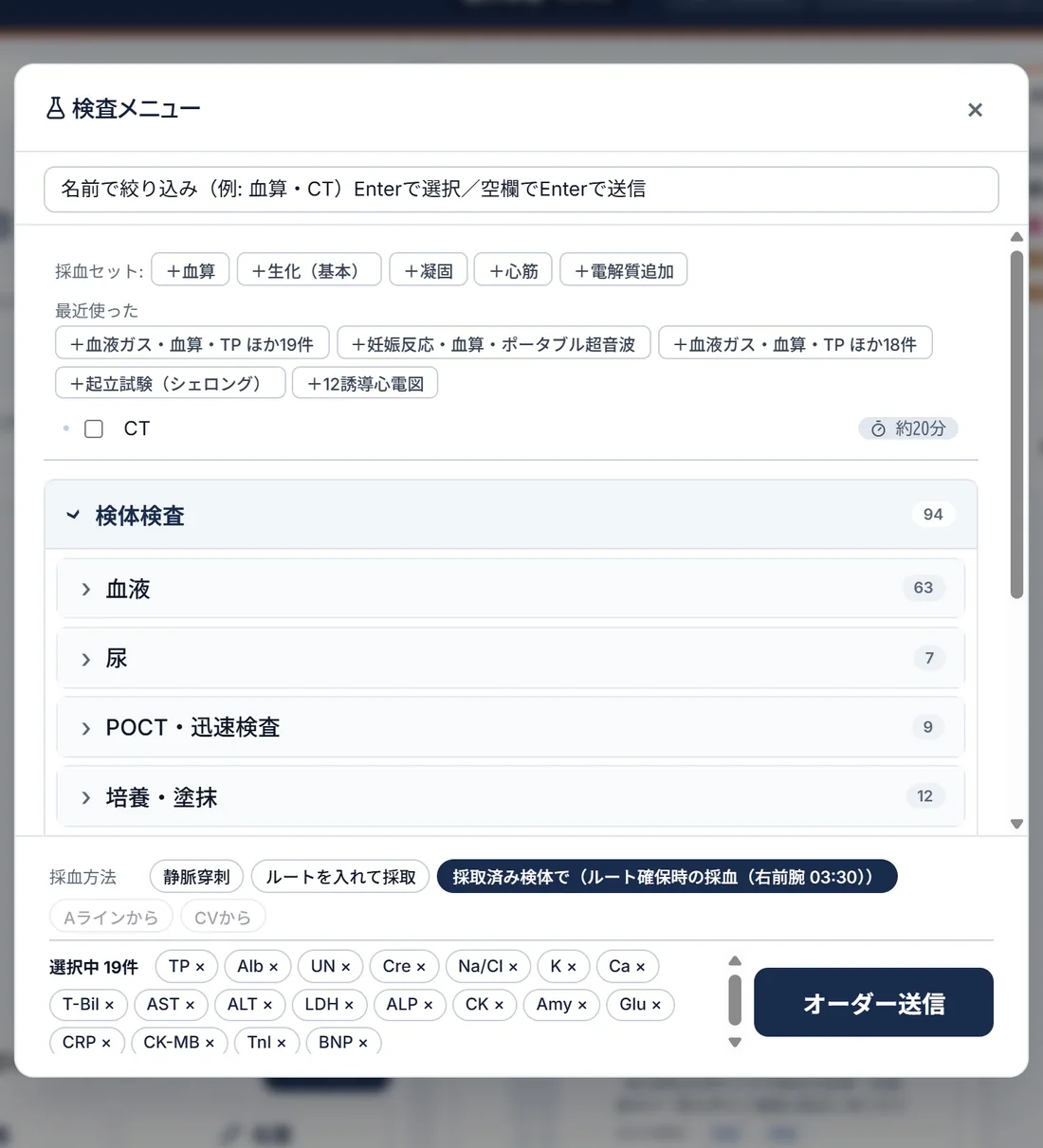
Task: Add recent ＋12誘導心電図
Action: [365, 383]
